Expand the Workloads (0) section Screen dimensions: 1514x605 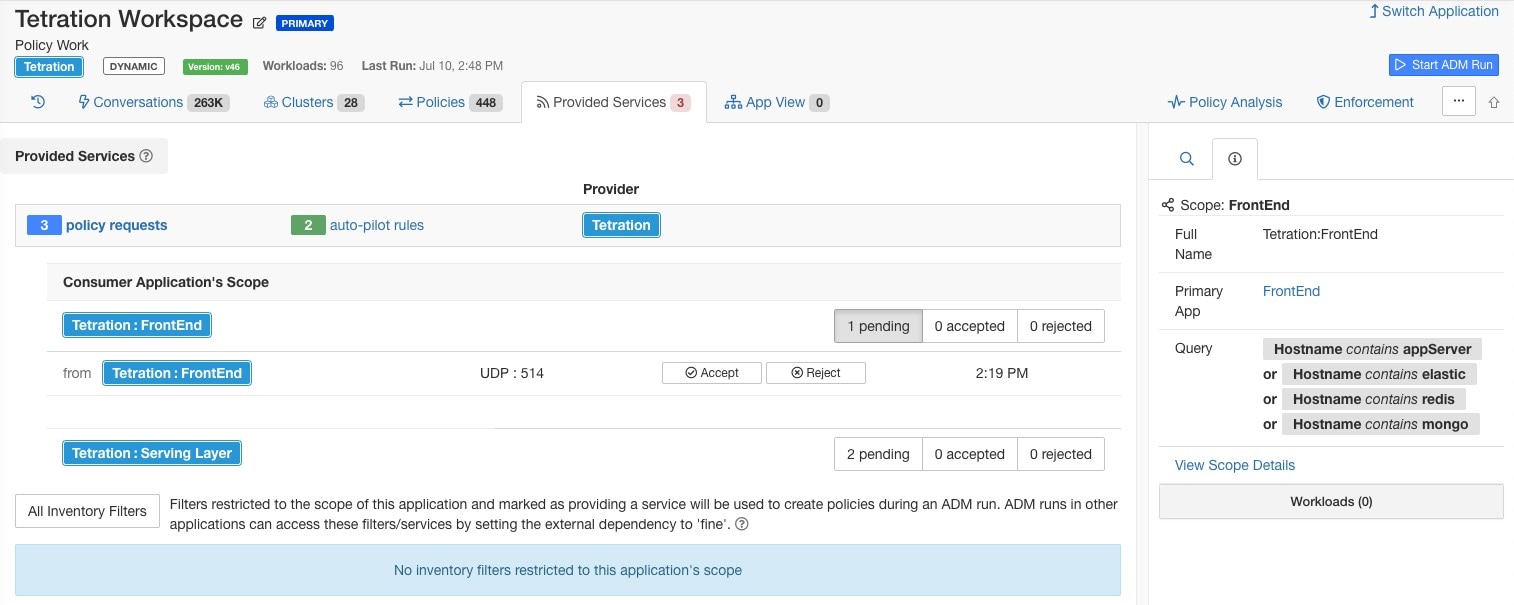click(x=1331, y=501)
